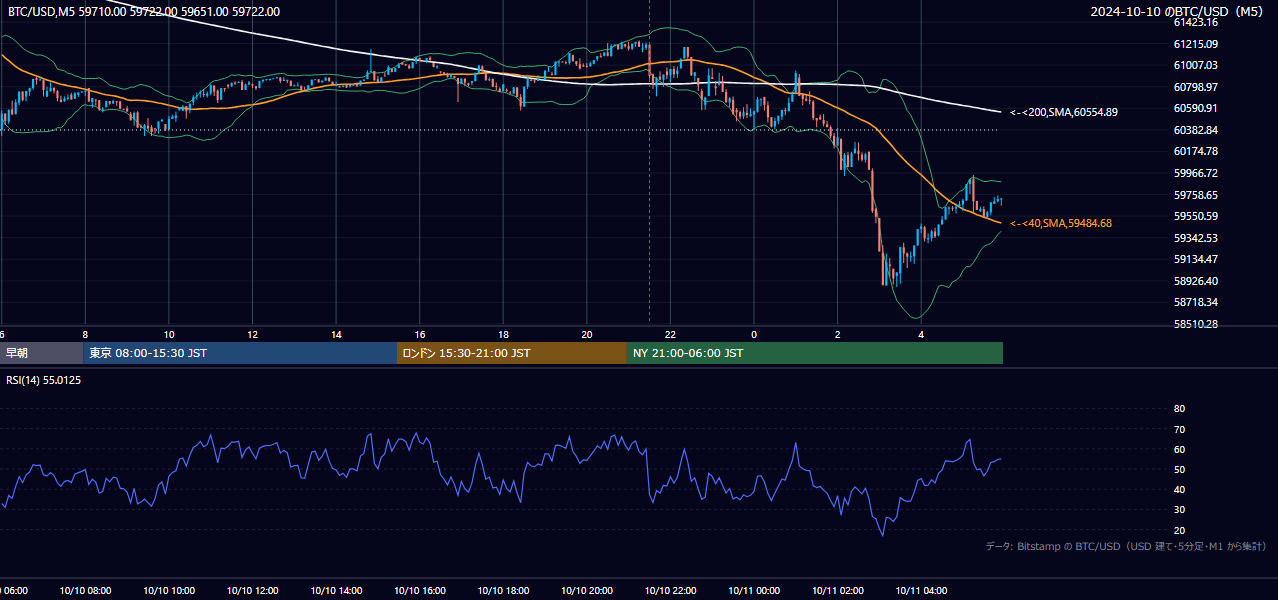
Task: Click hour tick 14 under the price chart
Action: click(x=336, y=334)
